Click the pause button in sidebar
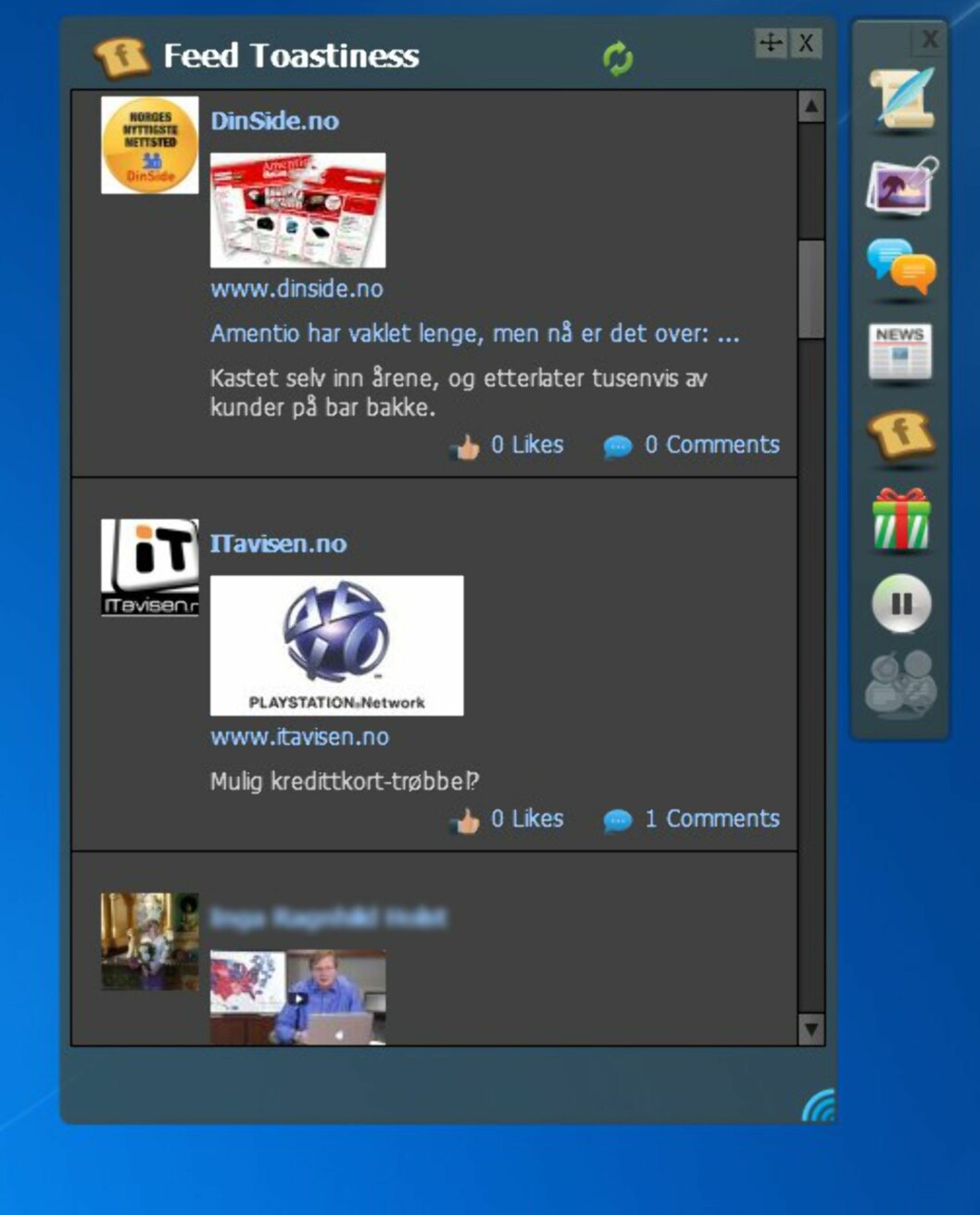 [x=901, y=604]
